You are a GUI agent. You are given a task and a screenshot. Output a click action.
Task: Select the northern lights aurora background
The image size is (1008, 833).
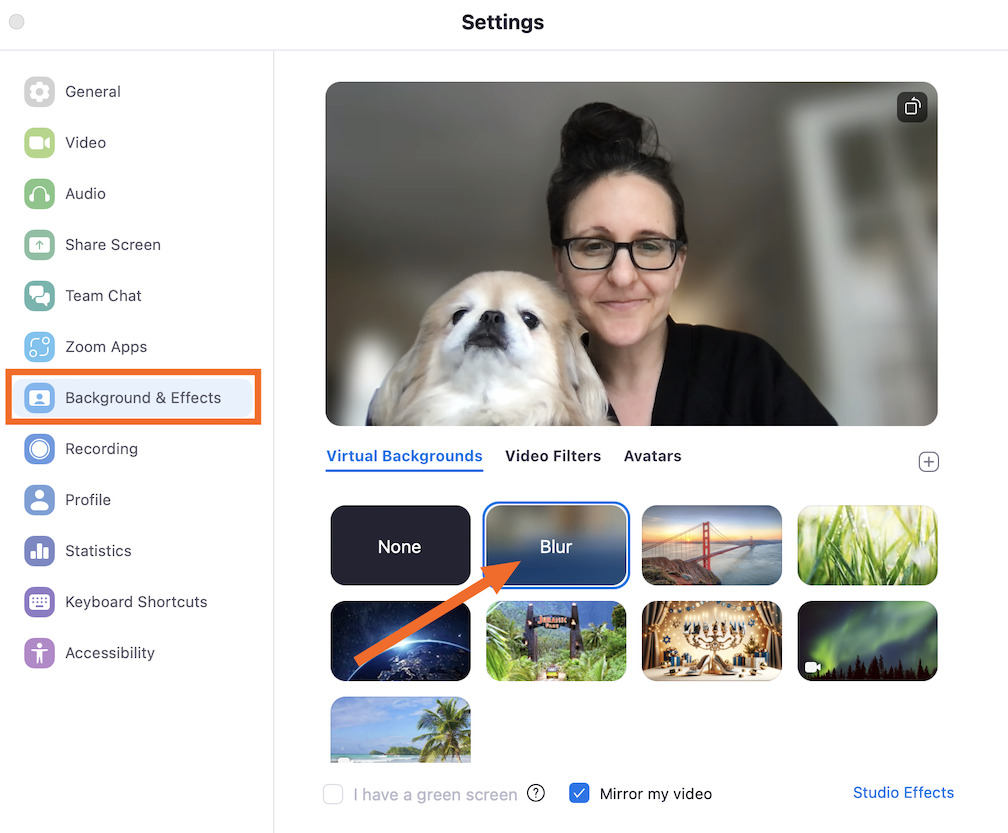[x=867, y=641]
